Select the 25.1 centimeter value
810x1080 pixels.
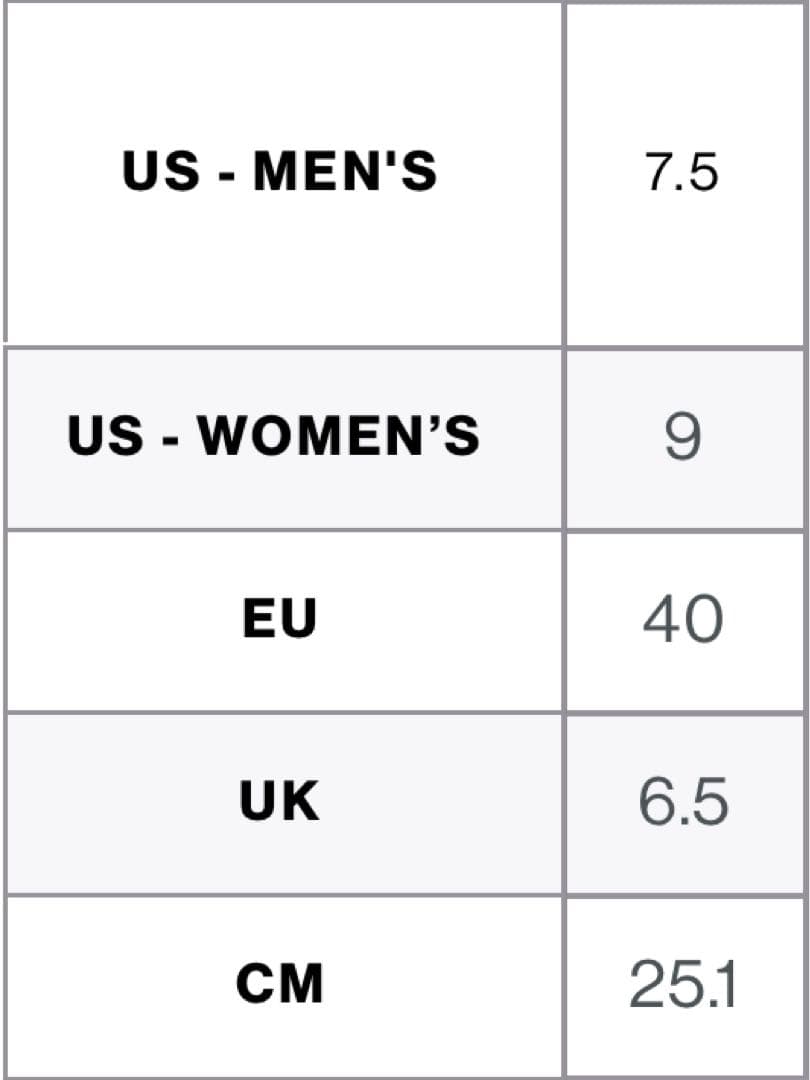[x=683, y=985]
